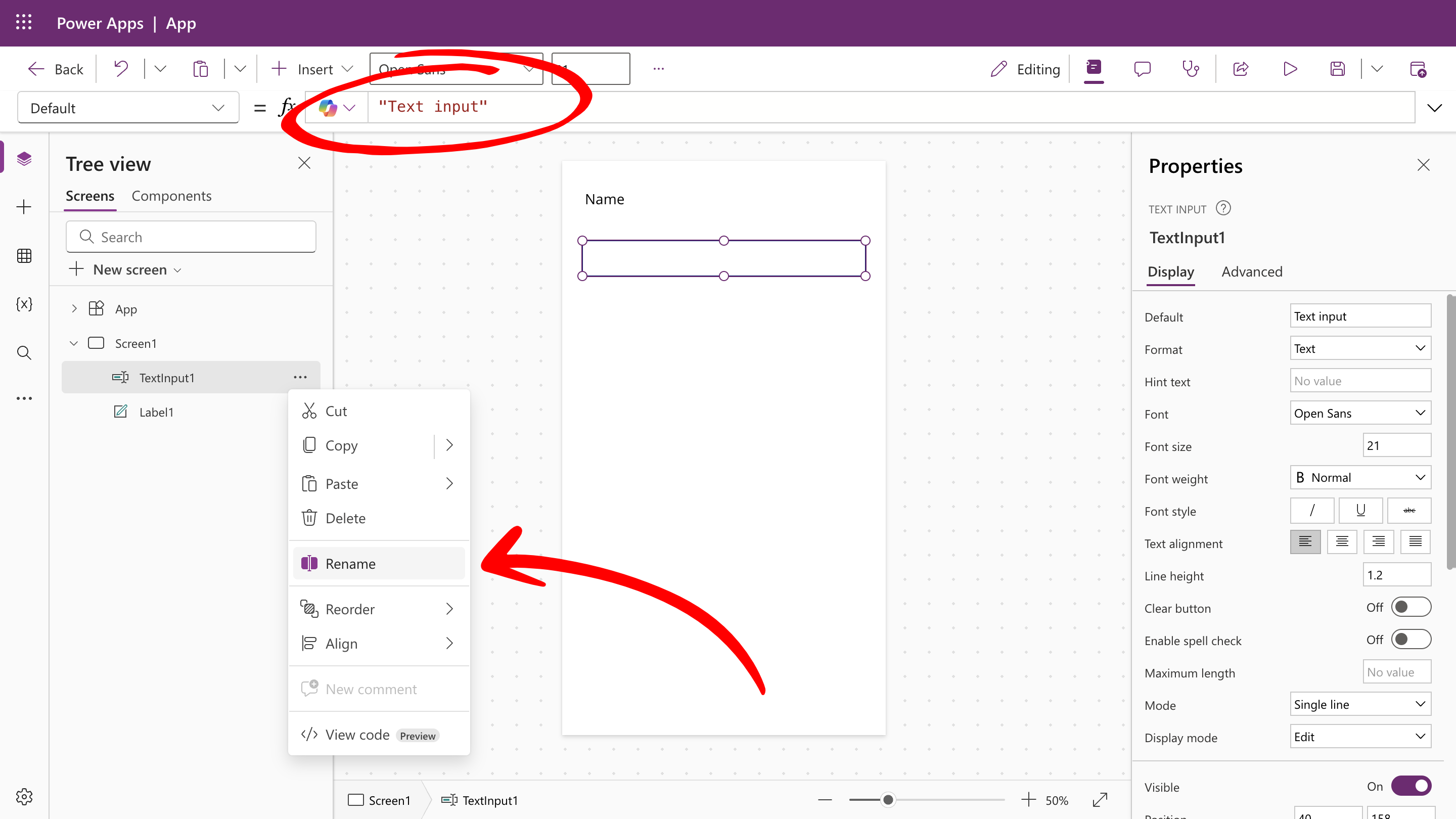Switch to the Advanced properties tab
Screen dimensions: 1456x819
[1252, 271]
